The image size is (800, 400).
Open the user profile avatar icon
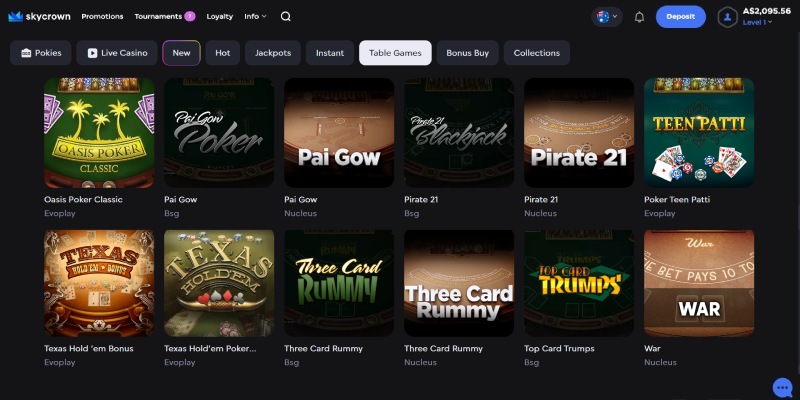pos(727,17)
